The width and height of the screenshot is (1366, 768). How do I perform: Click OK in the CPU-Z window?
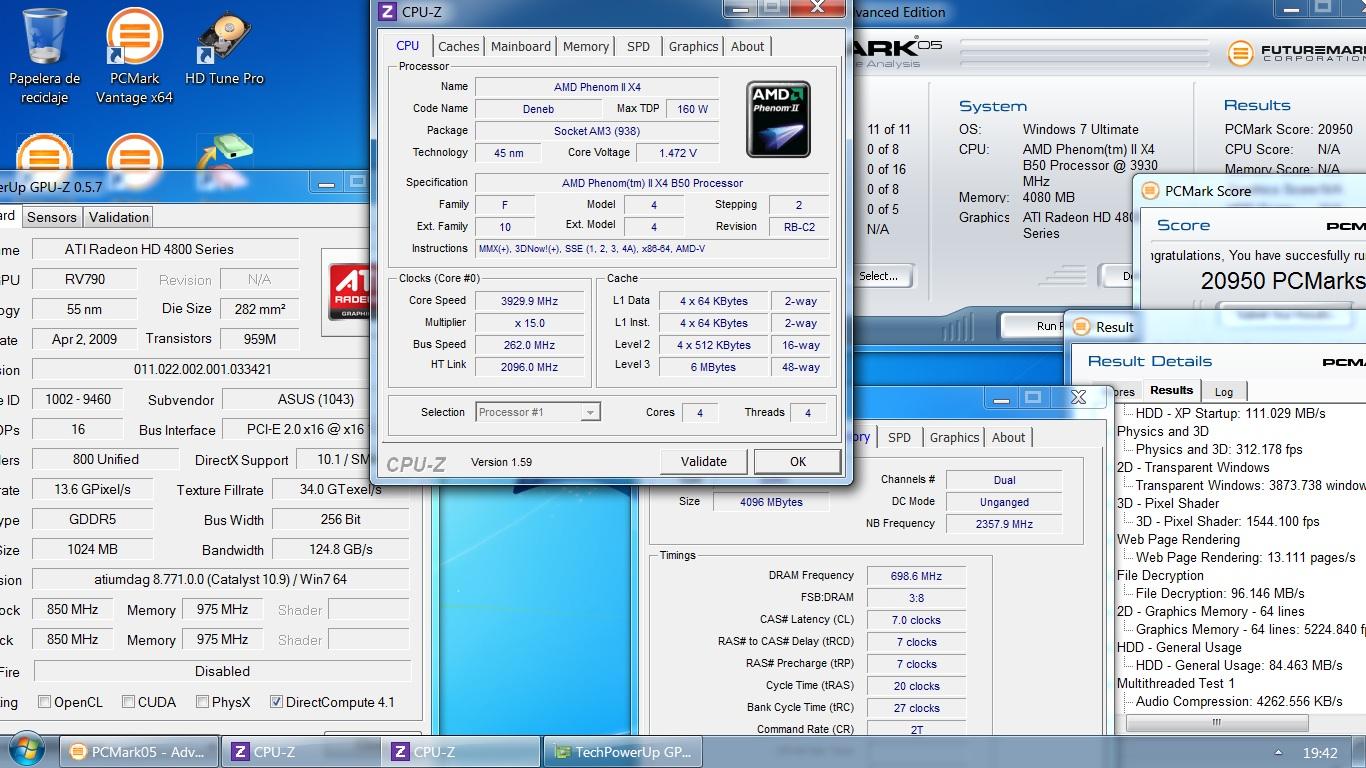coord(797,461)
